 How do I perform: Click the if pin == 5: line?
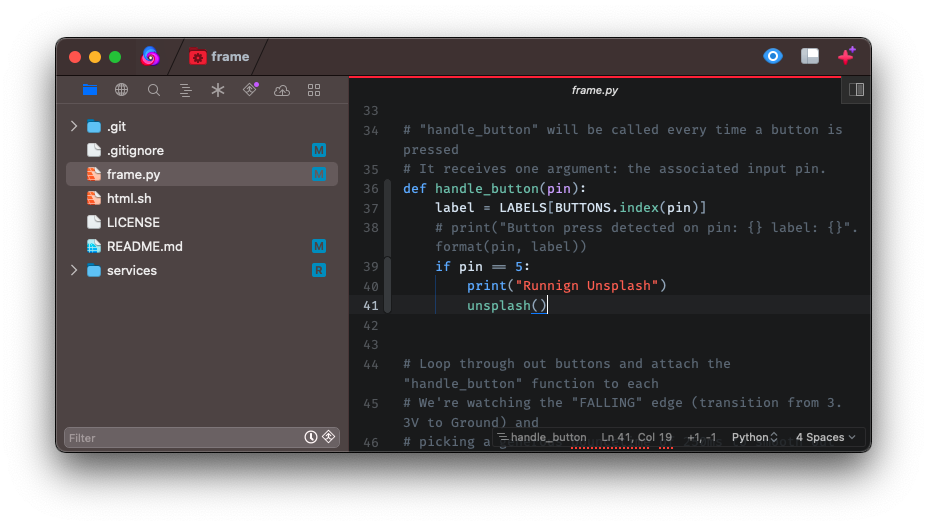click(x=482, y=267)
